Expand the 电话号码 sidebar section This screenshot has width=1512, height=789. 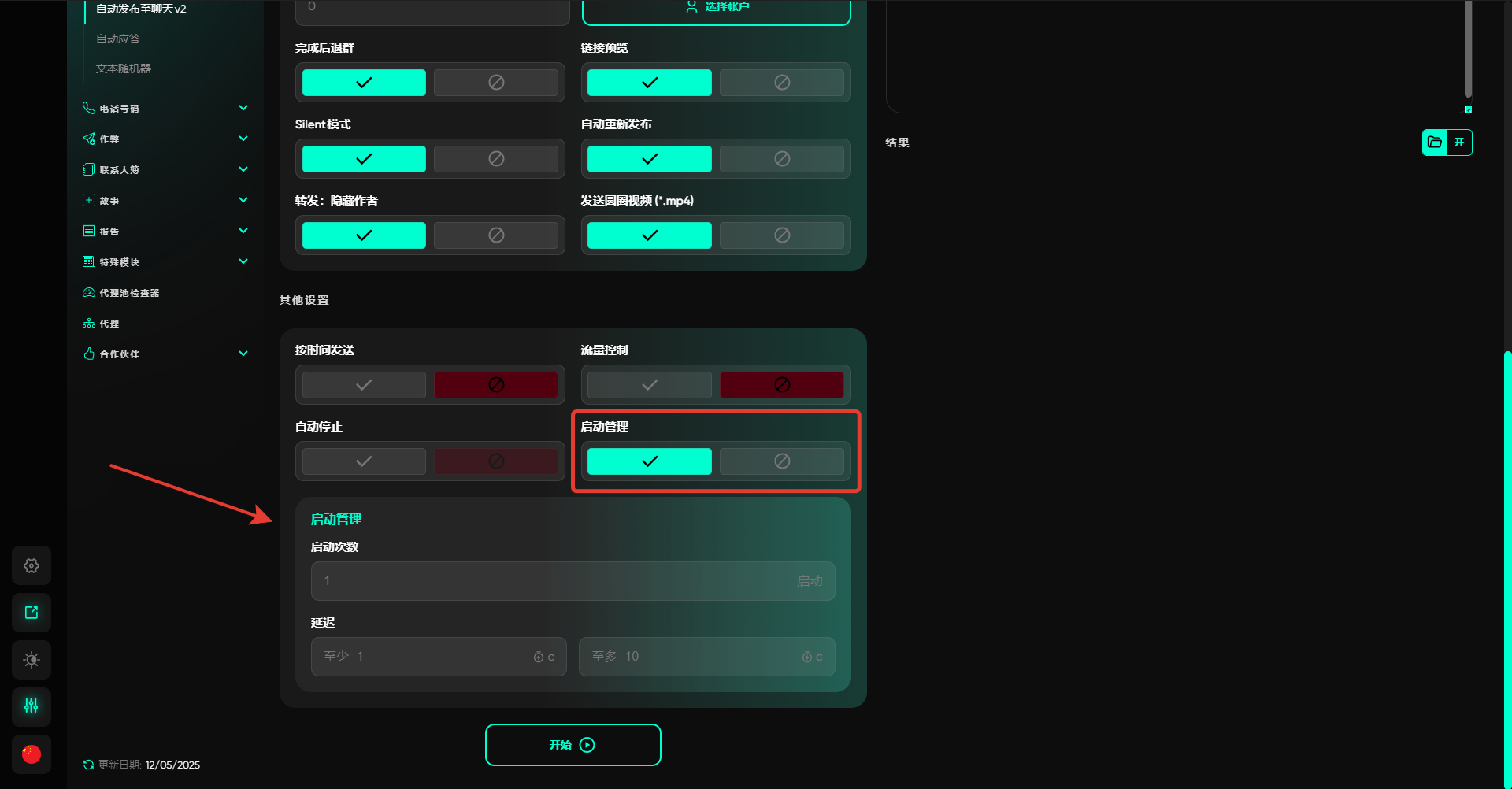243,108
